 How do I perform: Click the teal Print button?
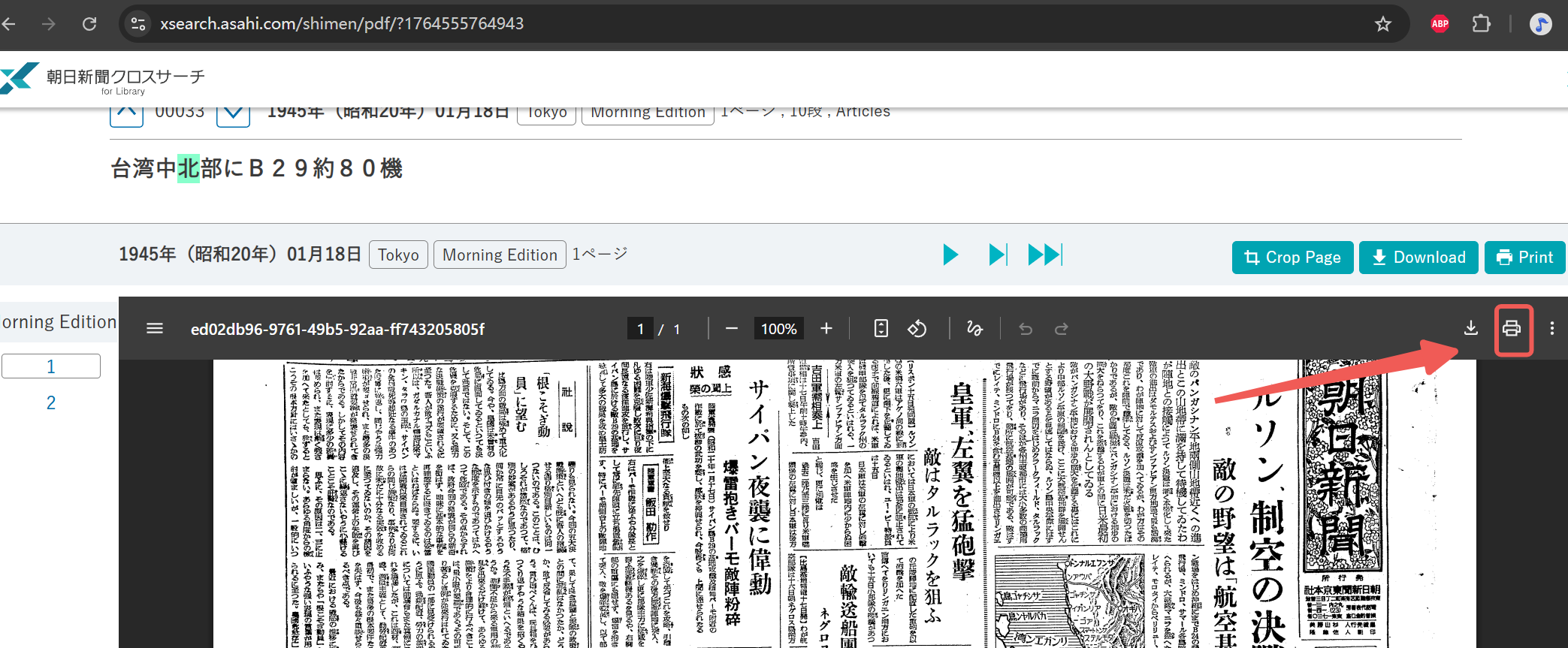click(x=1525, y=258)
